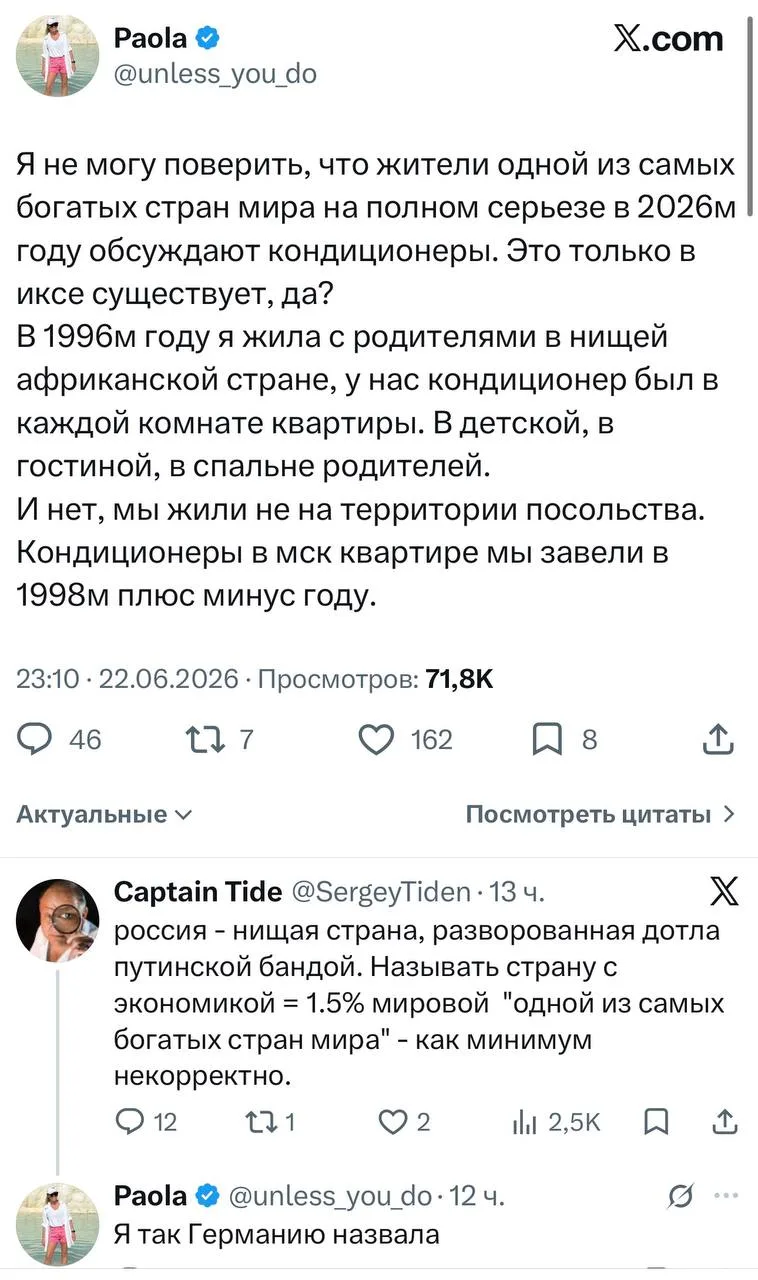Image resolution: width=758 pixels, height=1280 pixels.
Task: Reply to Captain Tide's comment
Action: click(131, 1122)
